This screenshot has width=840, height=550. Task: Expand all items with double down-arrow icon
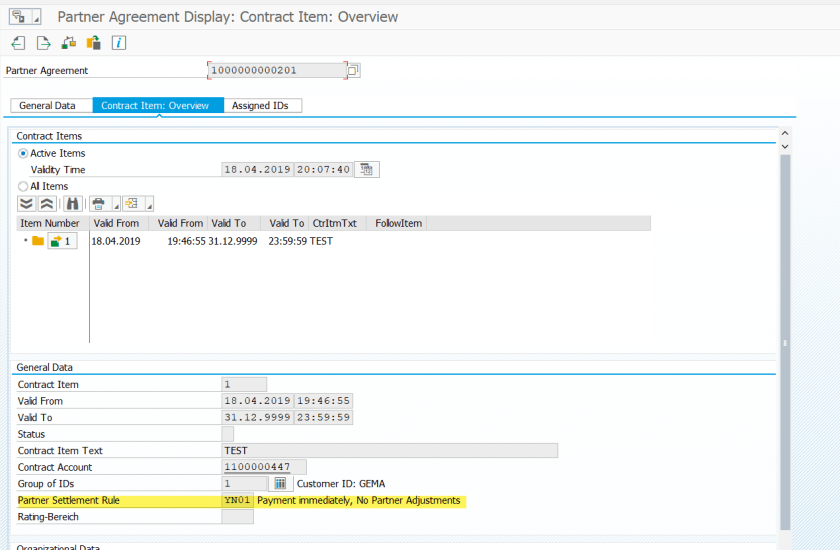[27, 203]
